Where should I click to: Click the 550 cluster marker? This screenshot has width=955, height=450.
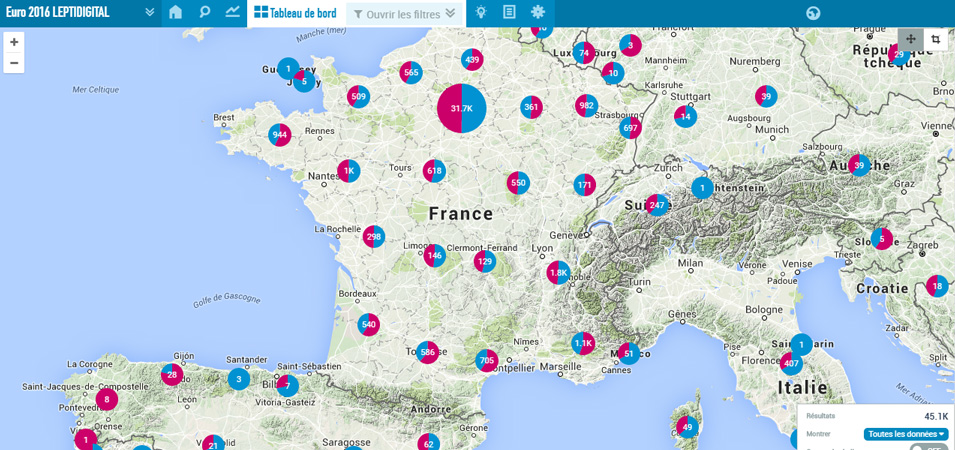tap(518, 183)
